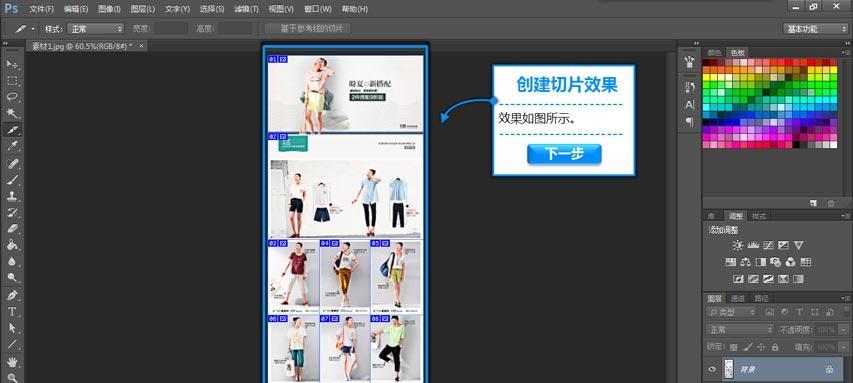Select the Healing Brush tool
Viewport: 853px width, 383px height.
pyautogui.click(x=12, y=163)
